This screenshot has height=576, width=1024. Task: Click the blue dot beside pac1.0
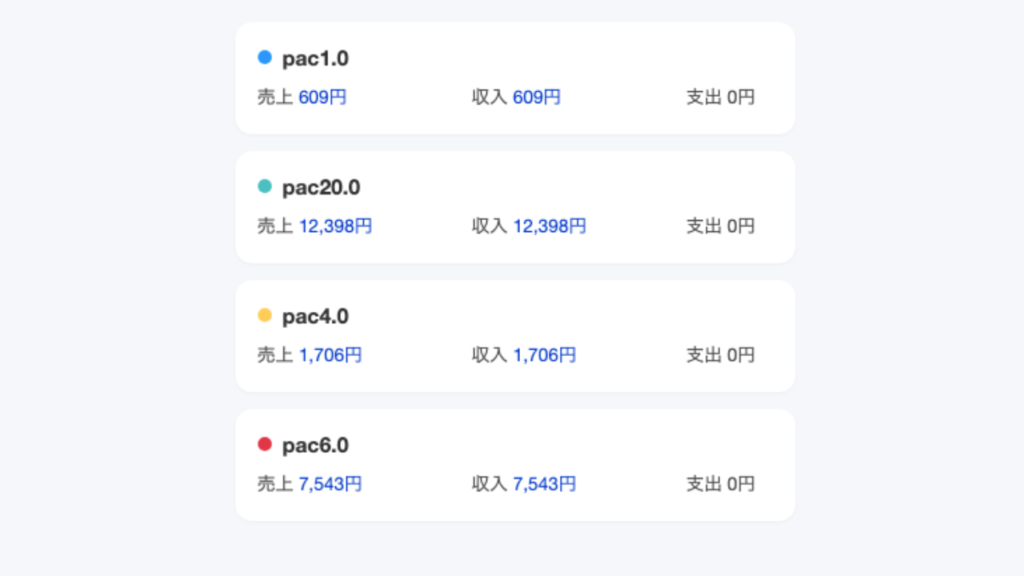pos(265,58)
